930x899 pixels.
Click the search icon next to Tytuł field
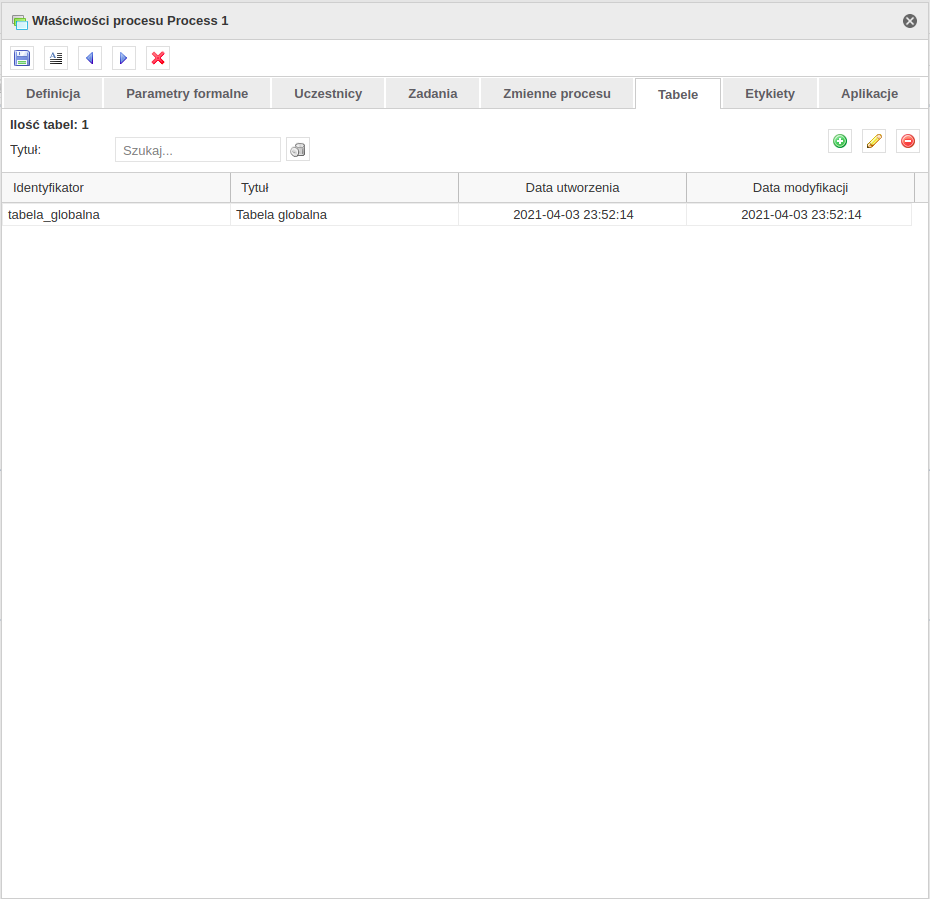click(298, 149)
